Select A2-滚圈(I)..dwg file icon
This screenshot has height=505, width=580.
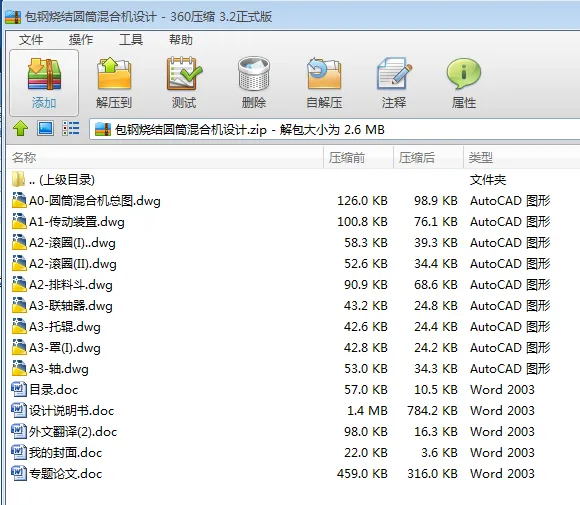click(19, 243)
